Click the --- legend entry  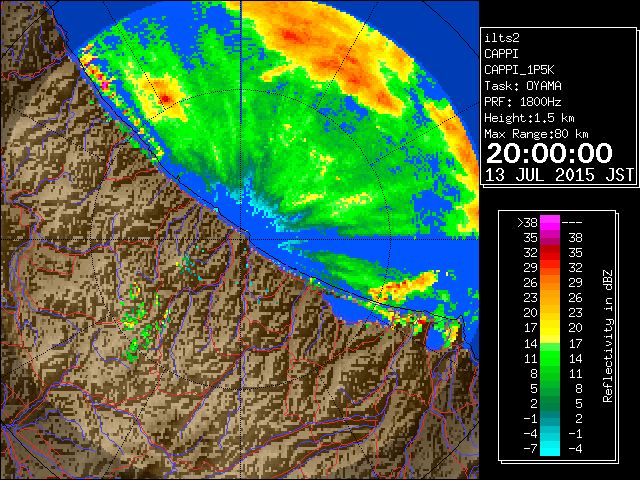tap(572, 223)
